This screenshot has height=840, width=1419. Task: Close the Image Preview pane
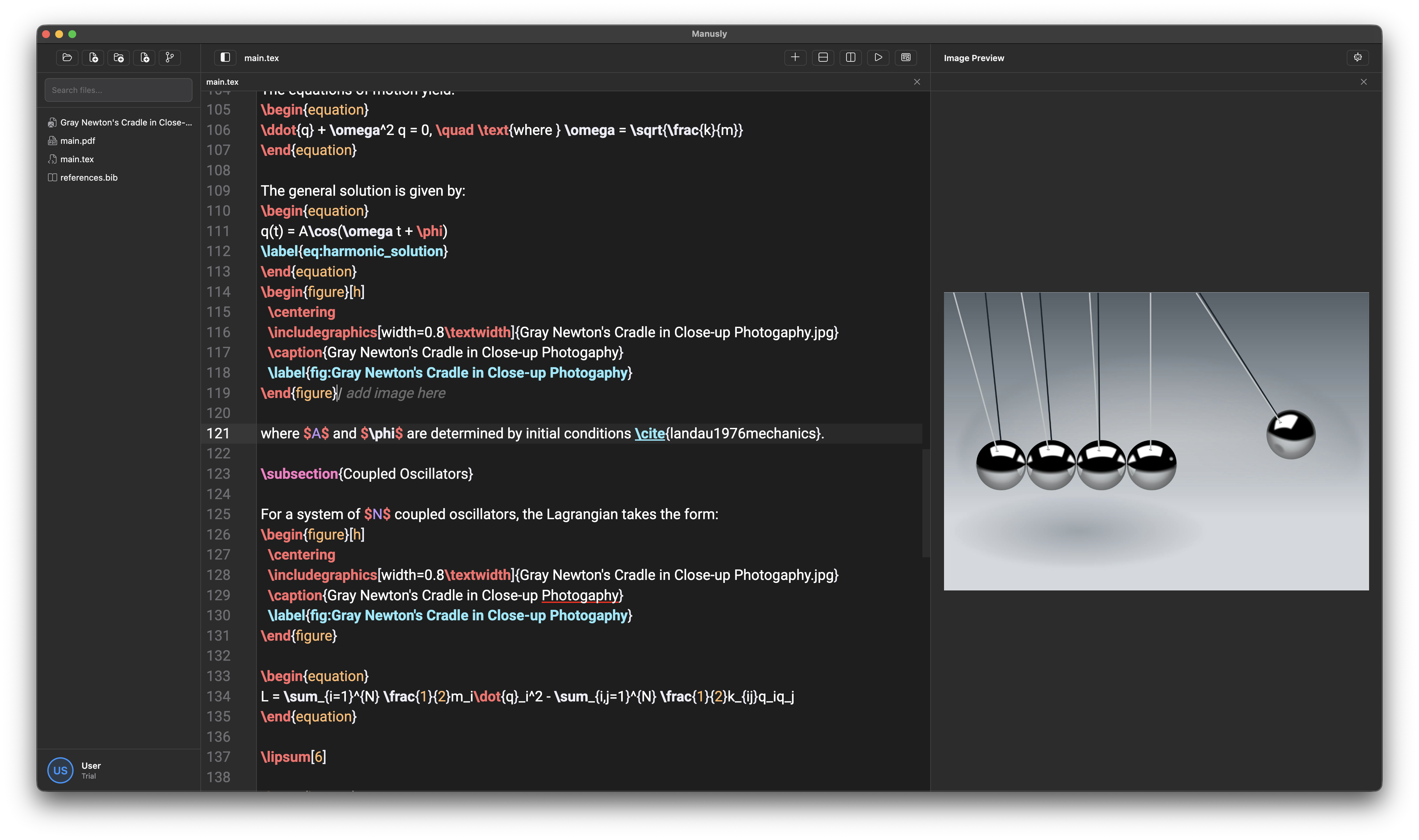tap(1363, 82)
